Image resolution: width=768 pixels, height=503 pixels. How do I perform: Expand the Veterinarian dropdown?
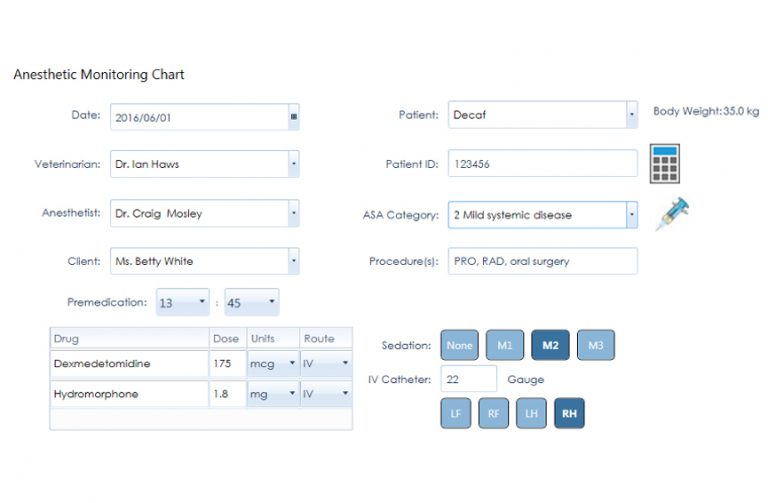[293, 164]
